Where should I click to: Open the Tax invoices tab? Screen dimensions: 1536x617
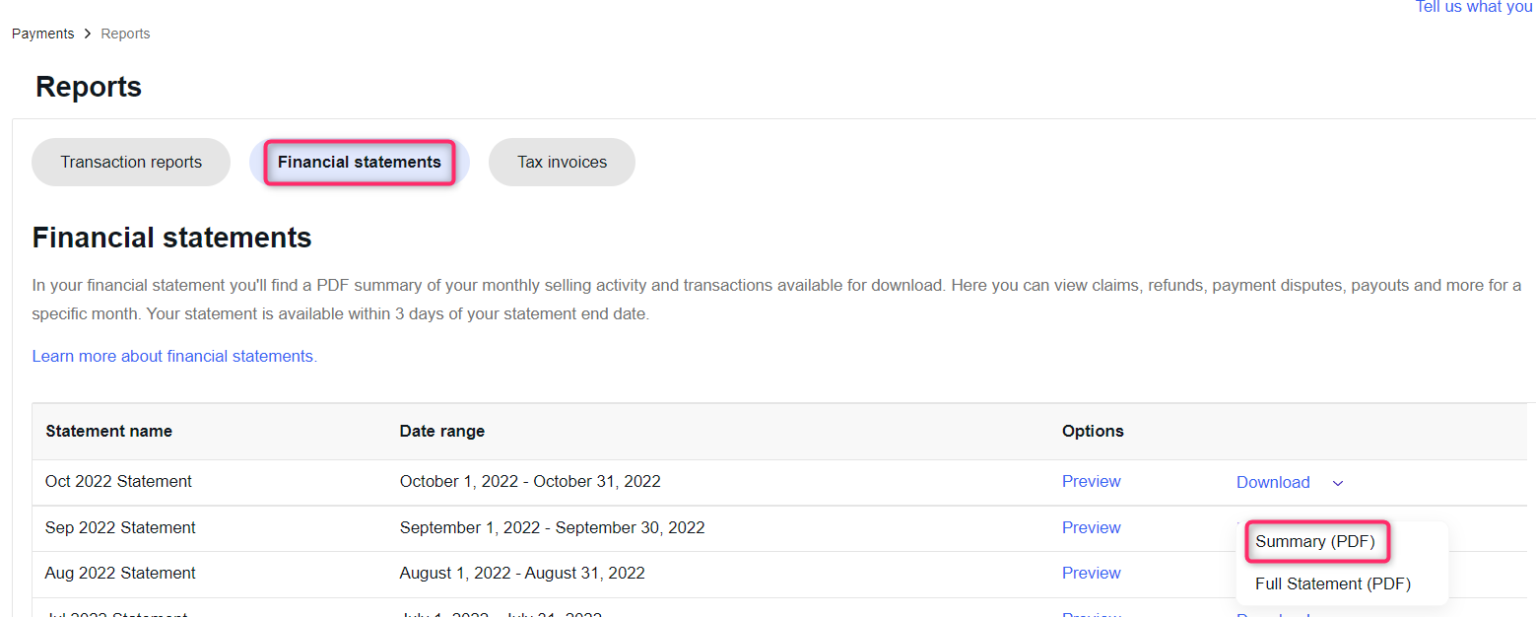561,162
